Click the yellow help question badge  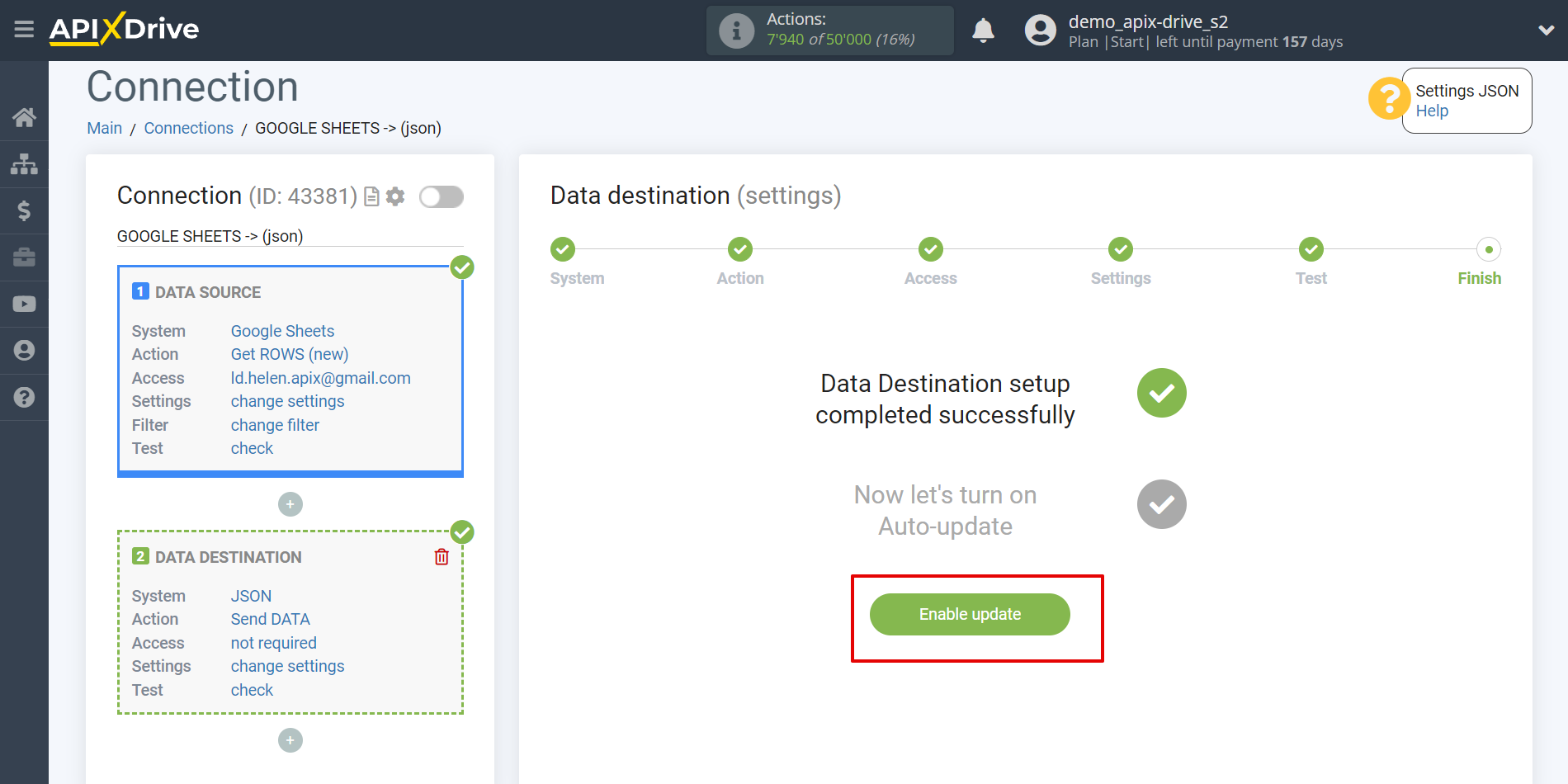click(1389, 98)
